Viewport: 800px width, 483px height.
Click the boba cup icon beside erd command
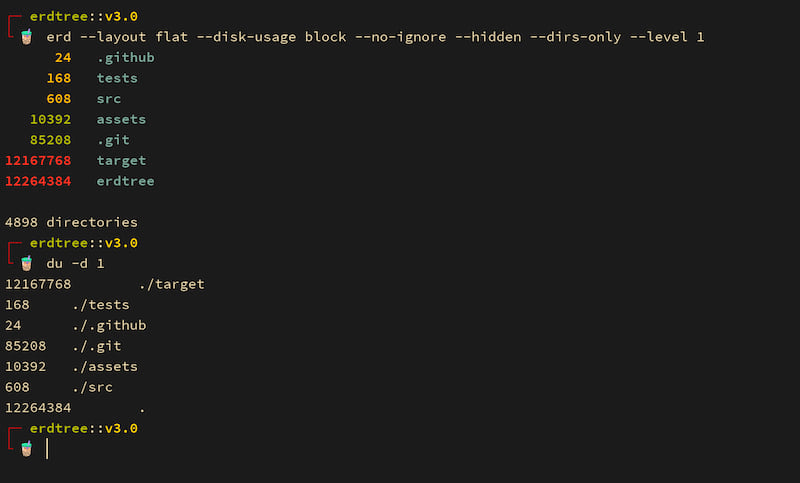pyautogui.click(x=27, y=37)
